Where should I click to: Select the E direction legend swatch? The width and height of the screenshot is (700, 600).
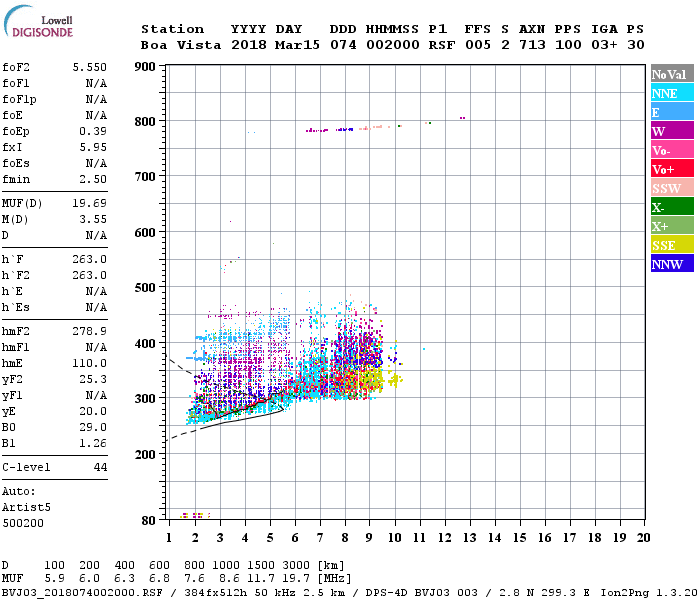pos(672,112)
